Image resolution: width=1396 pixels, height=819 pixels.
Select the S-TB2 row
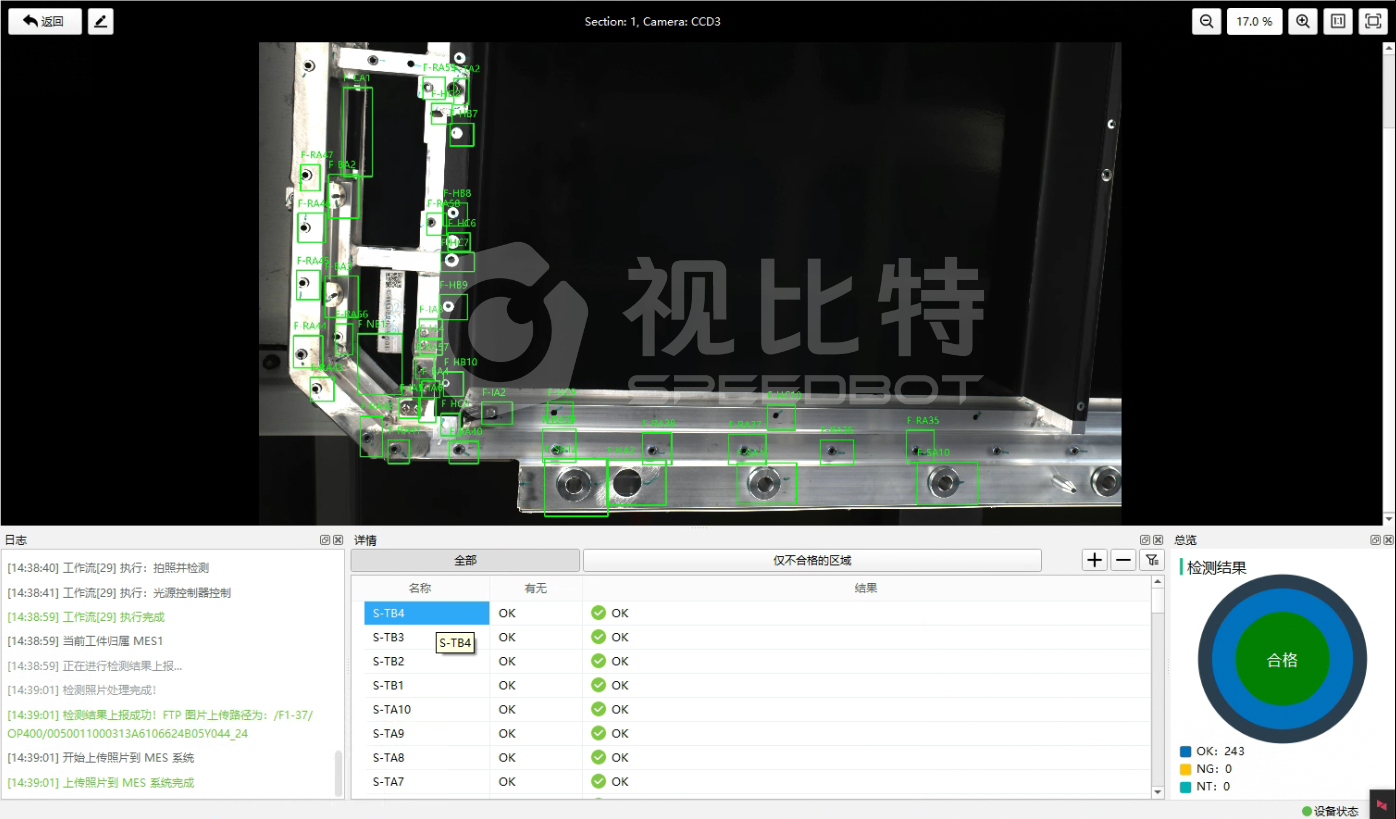(757, 661)
